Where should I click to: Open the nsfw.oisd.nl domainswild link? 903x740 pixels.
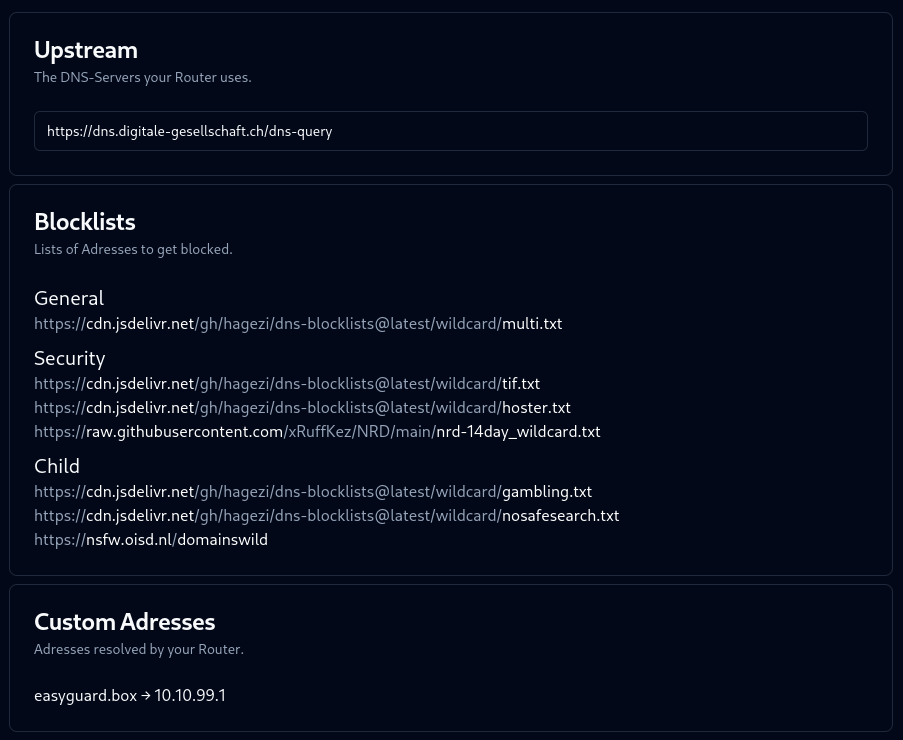coord(151,540)
